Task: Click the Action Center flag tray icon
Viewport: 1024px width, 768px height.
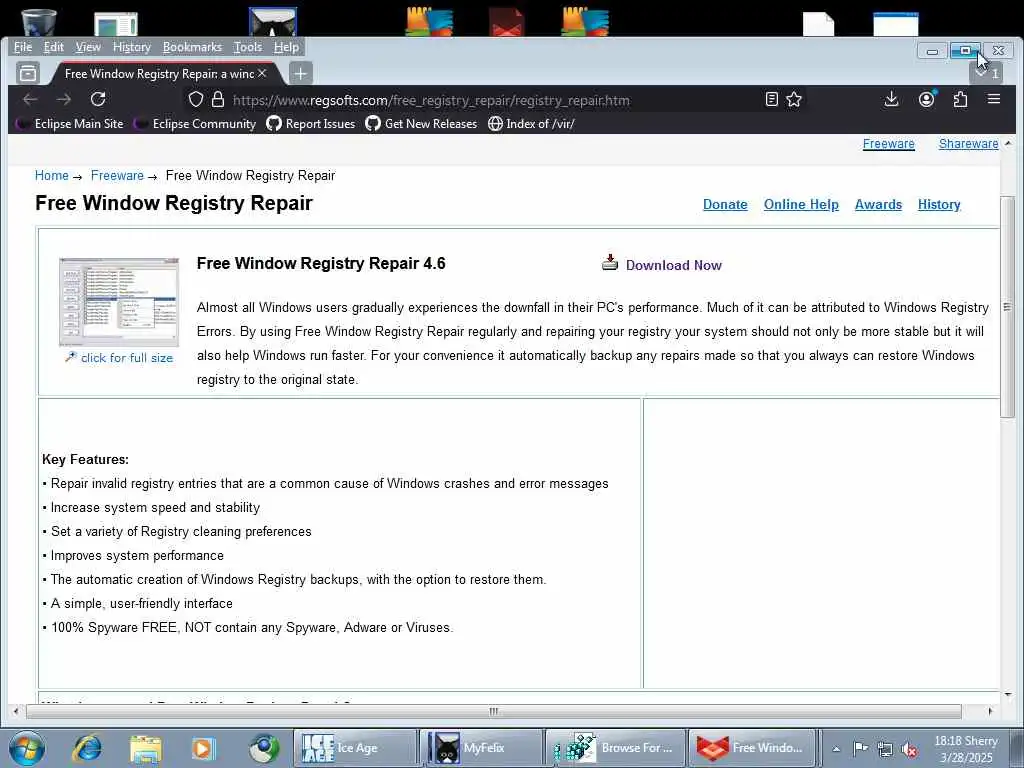Action: (861, 749)
